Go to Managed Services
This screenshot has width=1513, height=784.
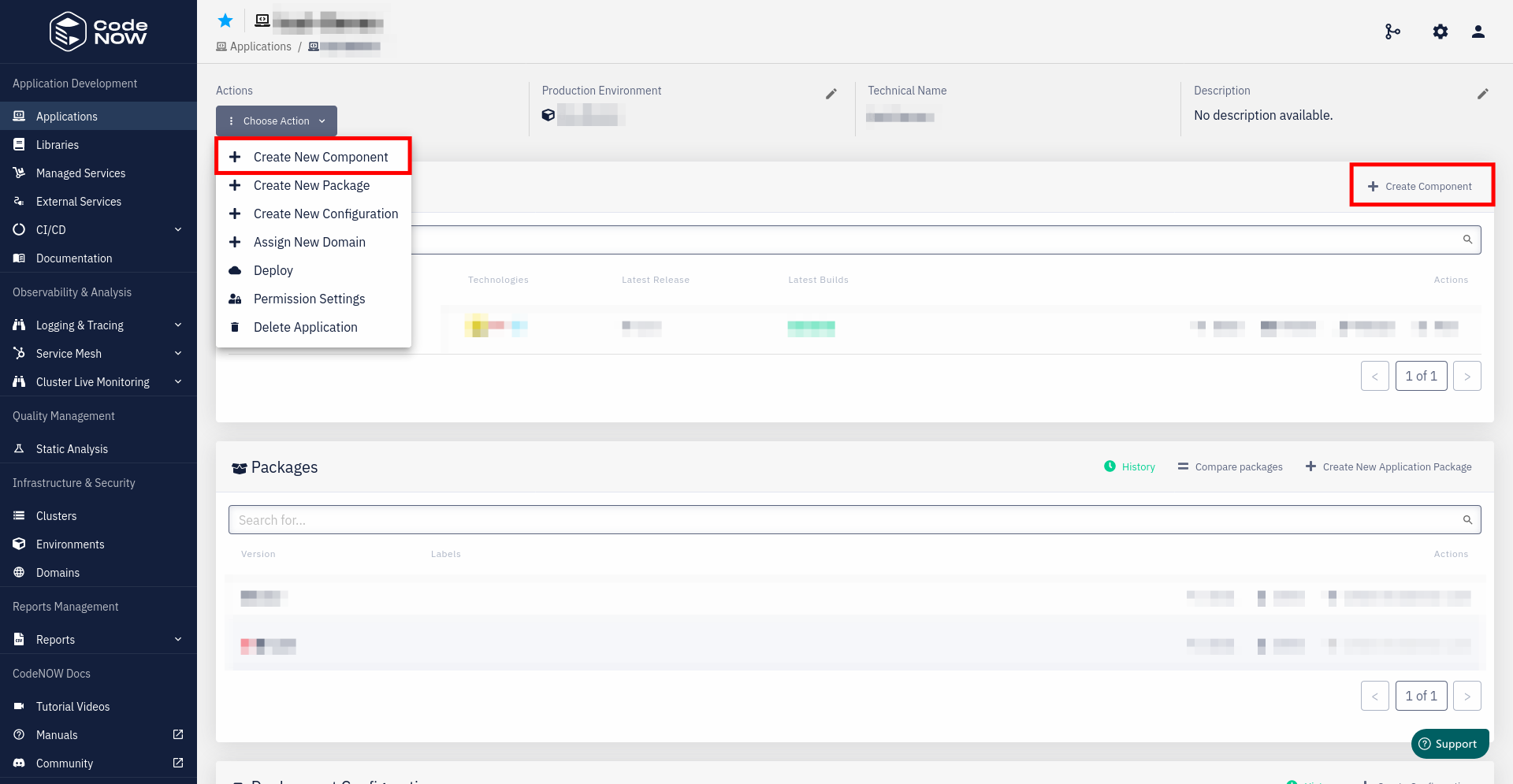[99, 173]
